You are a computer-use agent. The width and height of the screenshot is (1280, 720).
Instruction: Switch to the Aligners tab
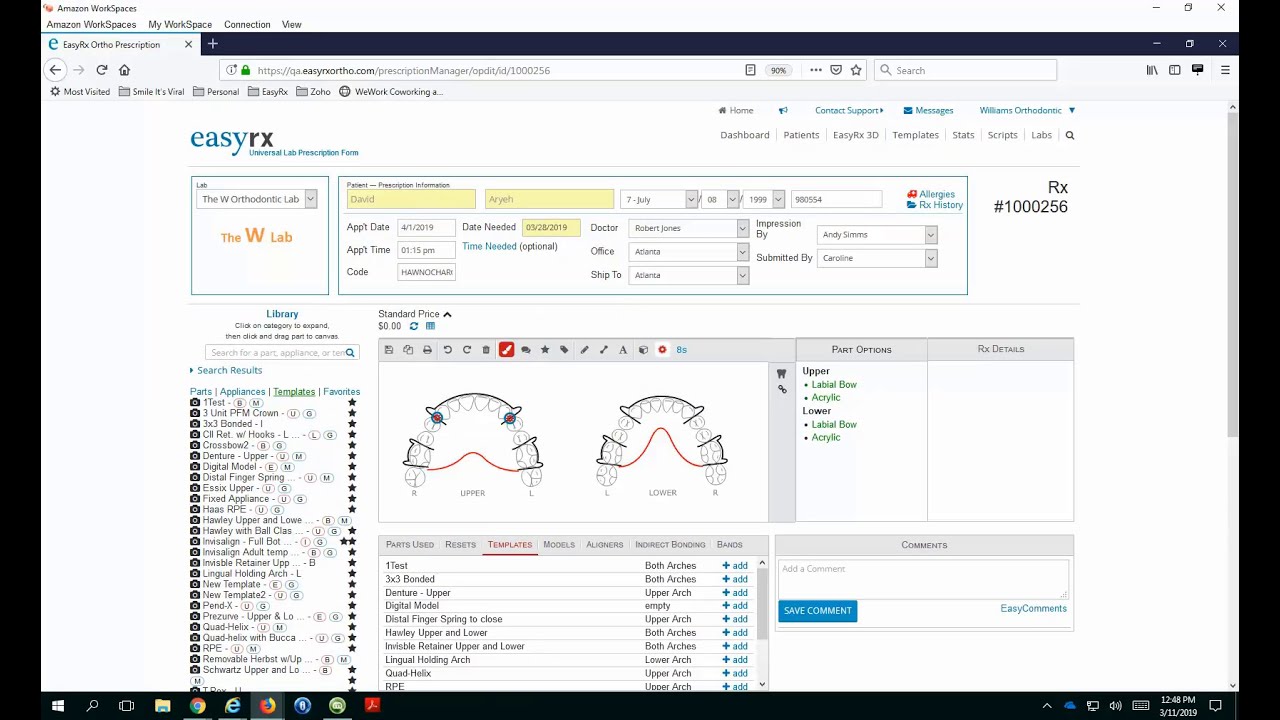605,545
